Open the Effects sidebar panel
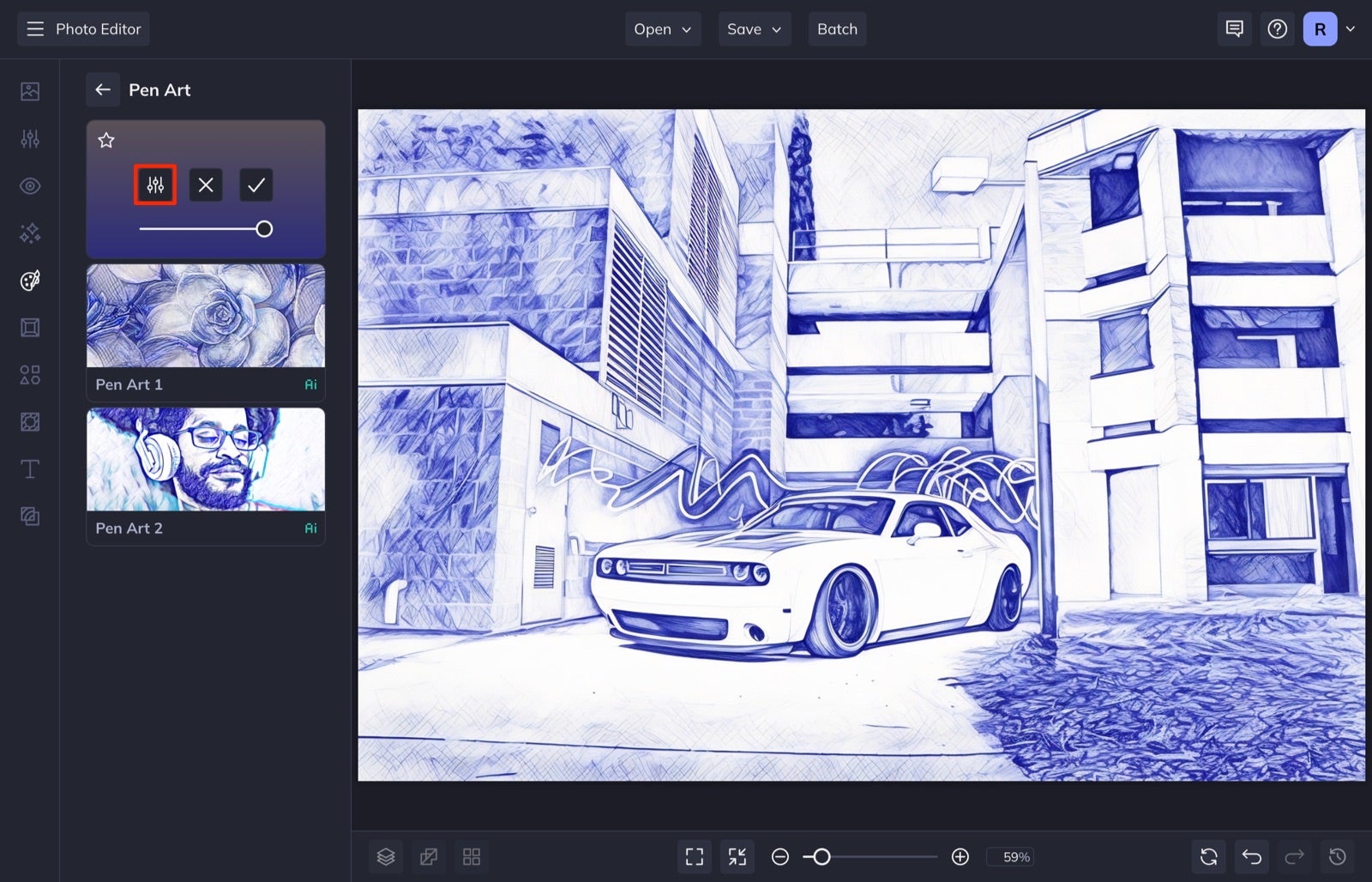 (30, 280)
